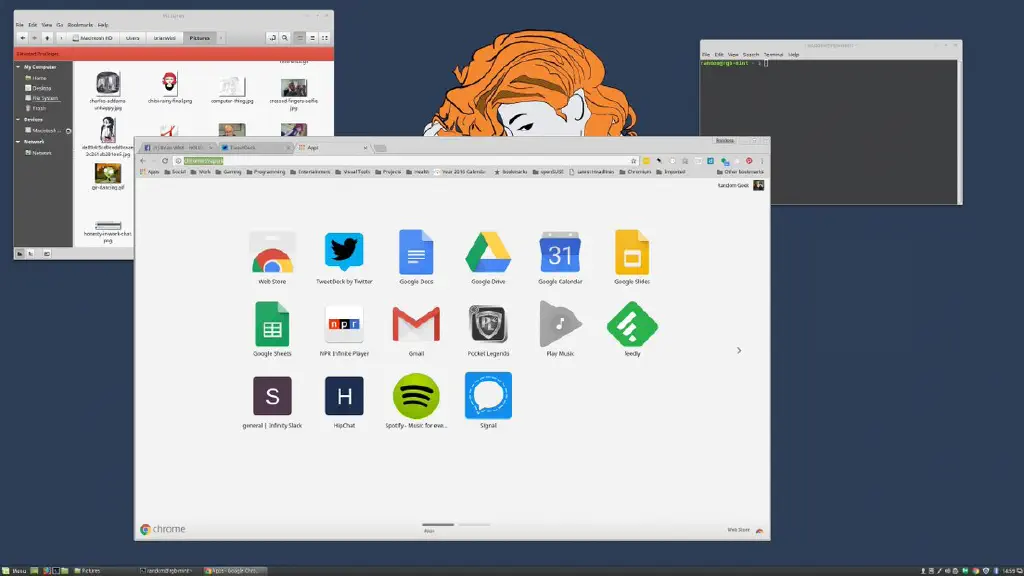Open the Gaming bookmarks folder

tap(229, 172)
